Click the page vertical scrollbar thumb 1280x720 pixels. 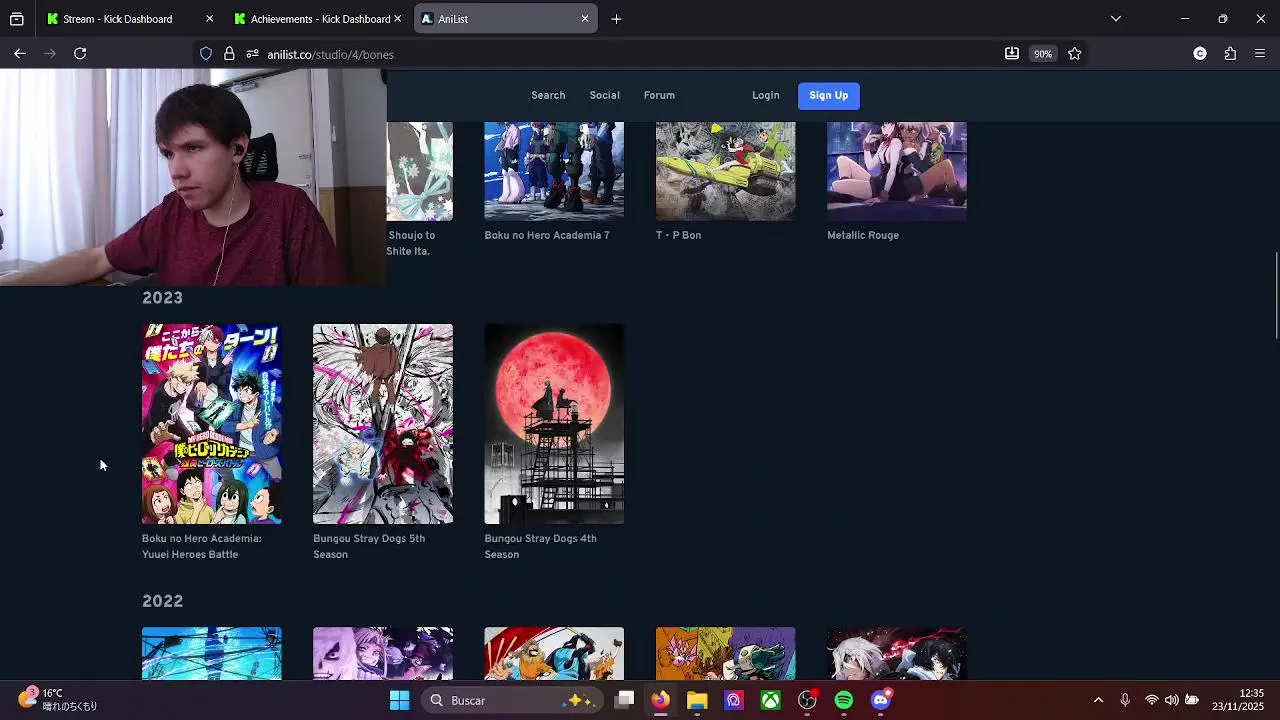click(x=1275, y=297)
